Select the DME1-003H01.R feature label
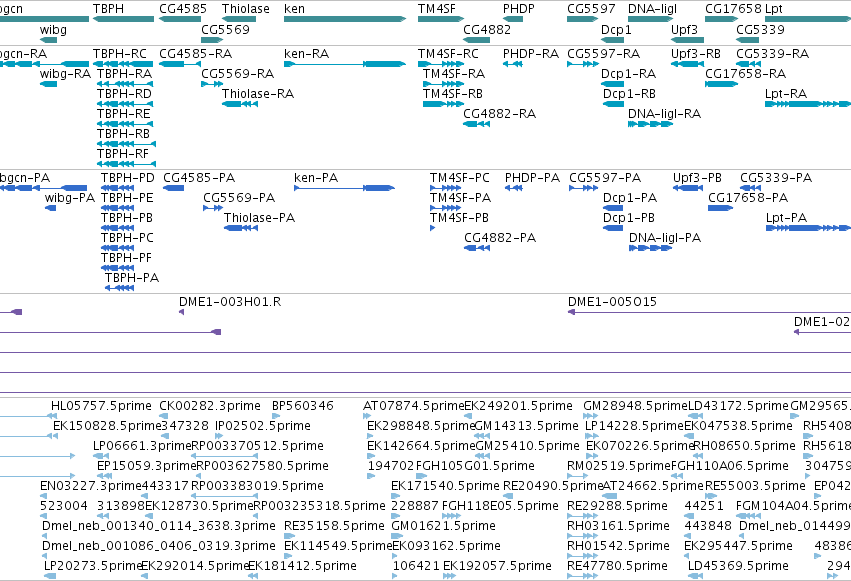This screenshot has height=581, width=851. 230,302
